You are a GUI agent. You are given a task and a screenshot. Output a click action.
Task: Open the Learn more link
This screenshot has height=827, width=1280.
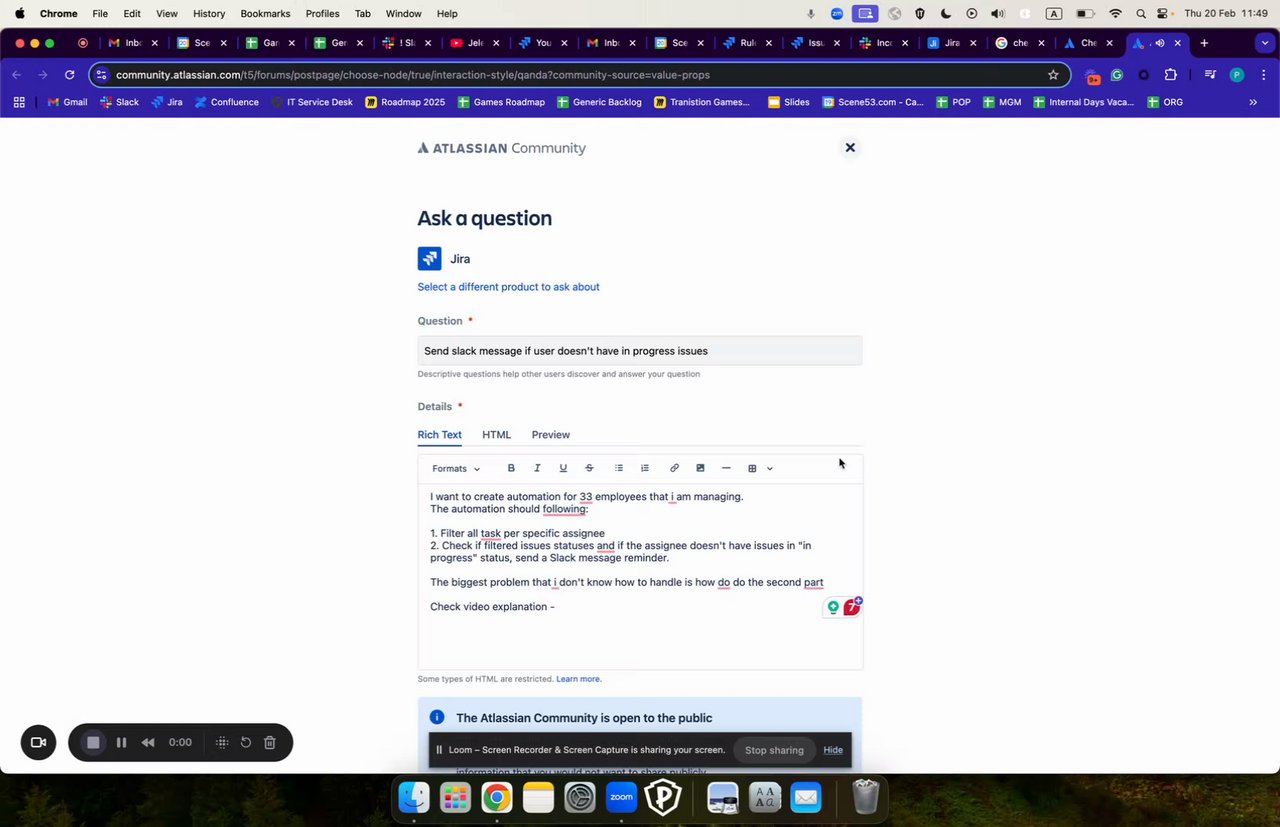pos(579,679)
